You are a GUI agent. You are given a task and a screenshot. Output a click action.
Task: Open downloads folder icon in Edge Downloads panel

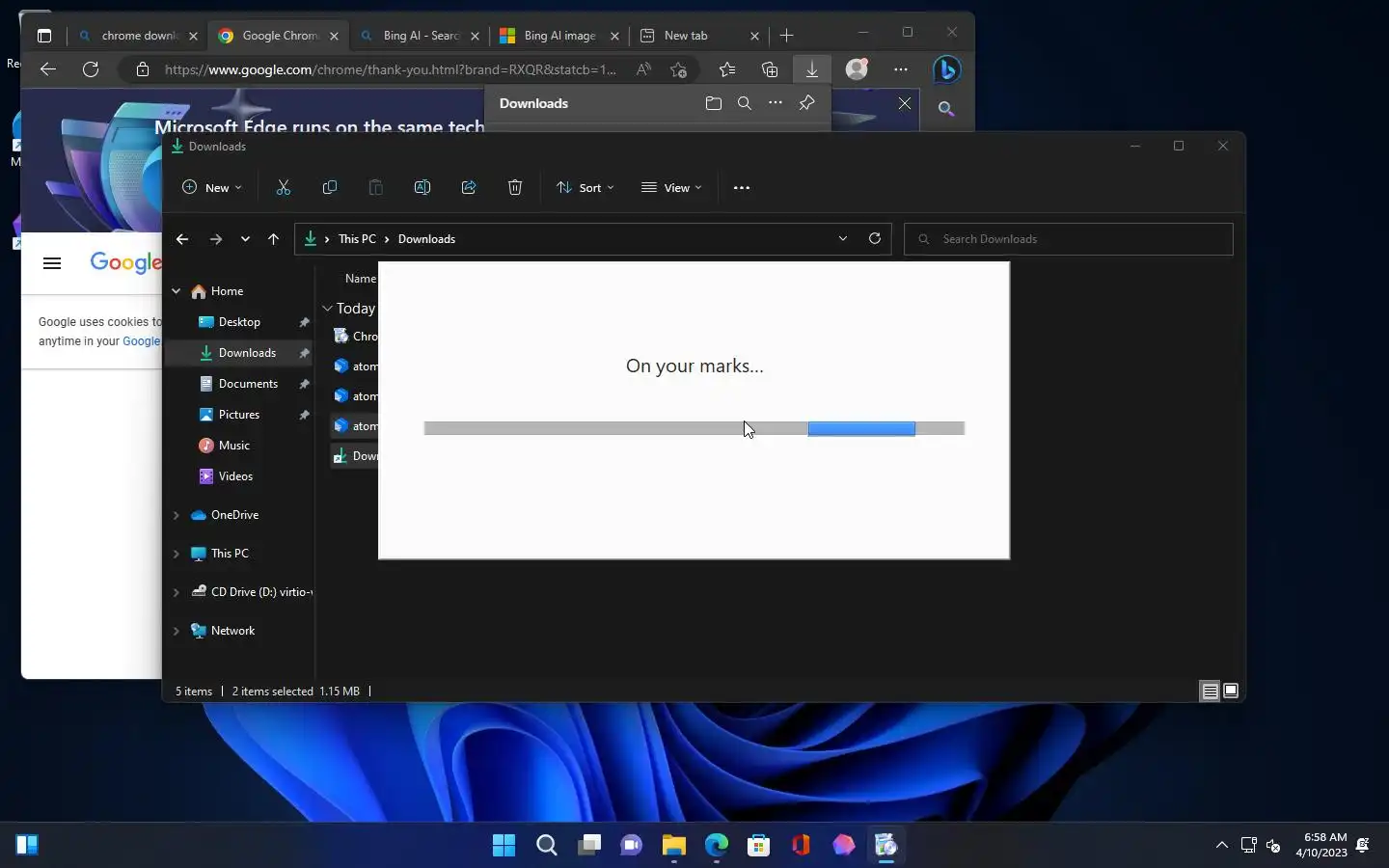tap(714, 103)
